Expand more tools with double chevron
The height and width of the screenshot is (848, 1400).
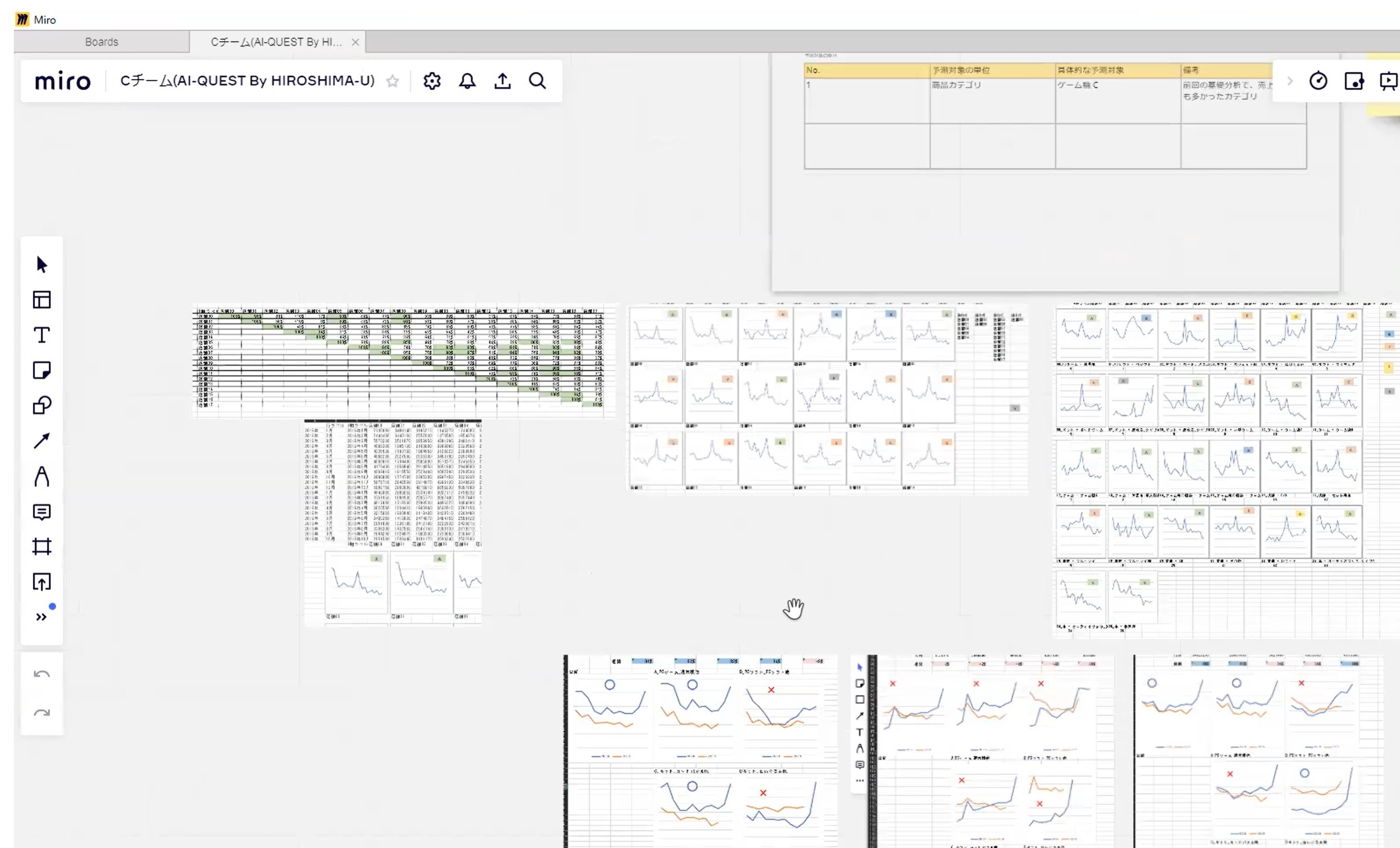(42, 617)
